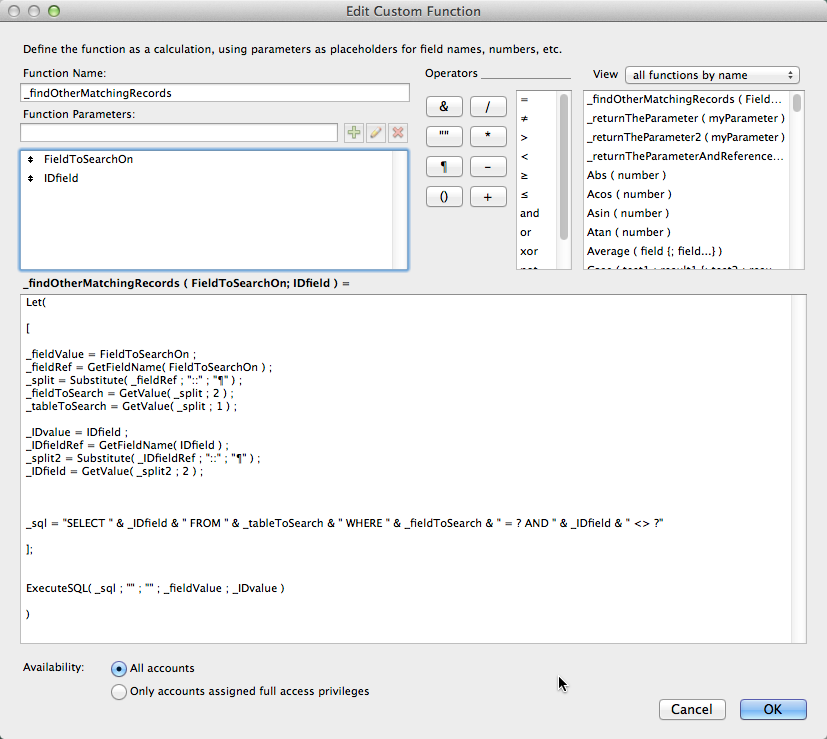Screen dimensions: 827x739
Task: Insert the multiplication asterisk operator
Action: point(488,136)
